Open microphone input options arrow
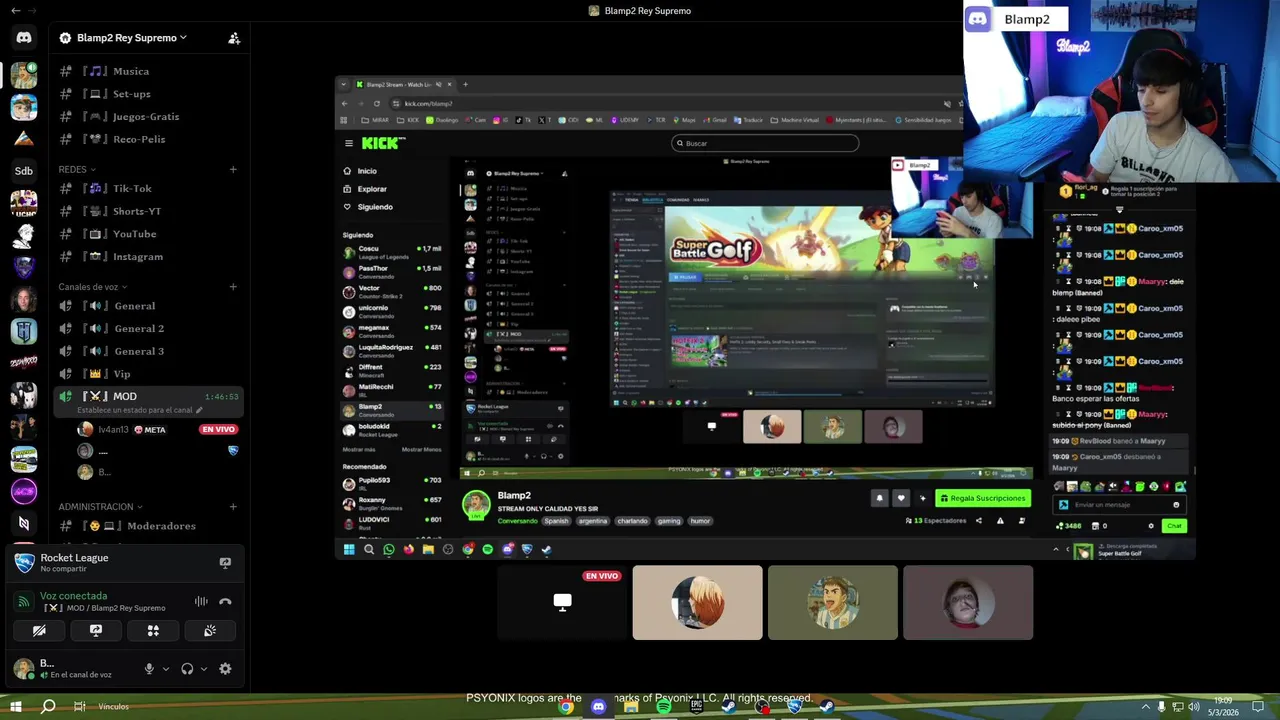The height and width of the screenshot is (720, 1280). (165, 669)
